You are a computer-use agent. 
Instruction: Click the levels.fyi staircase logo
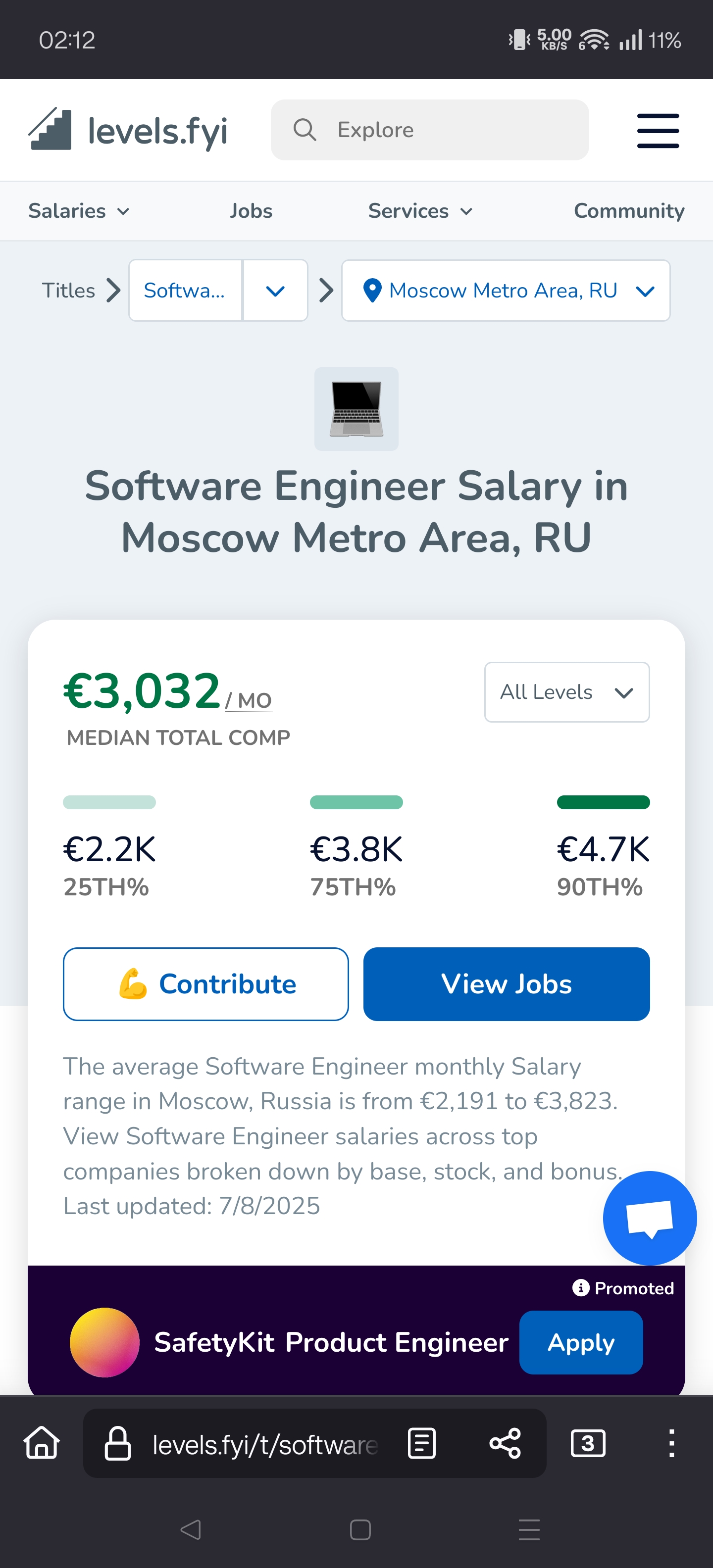[x=50, y=129]
